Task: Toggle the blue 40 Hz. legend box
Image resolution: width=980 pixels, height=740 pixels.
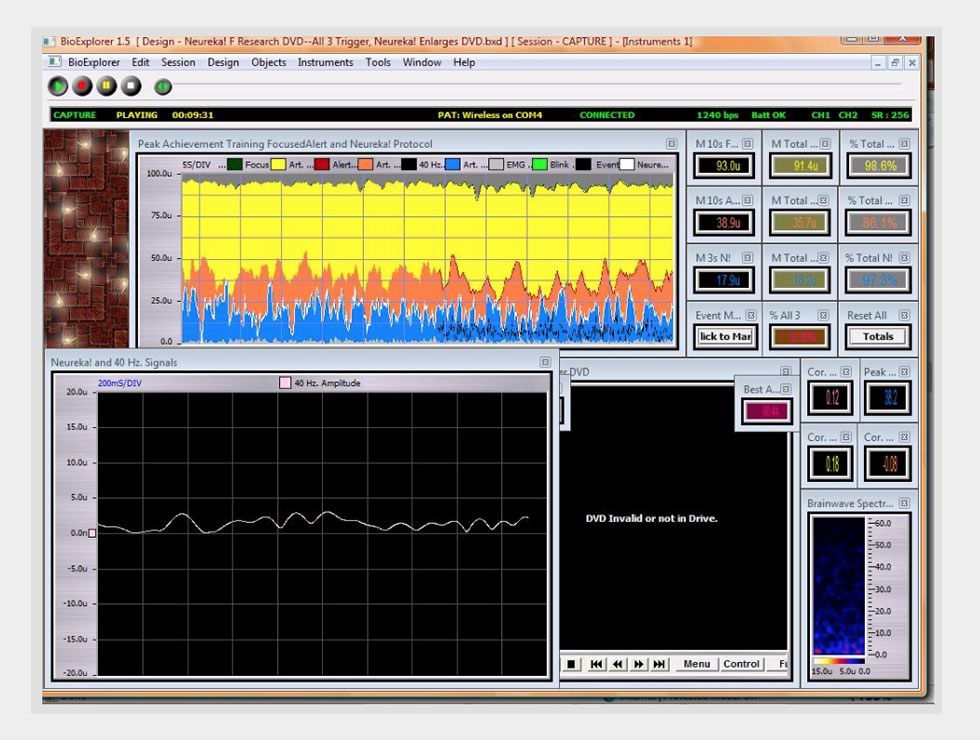Action: [x=453, y=164]
